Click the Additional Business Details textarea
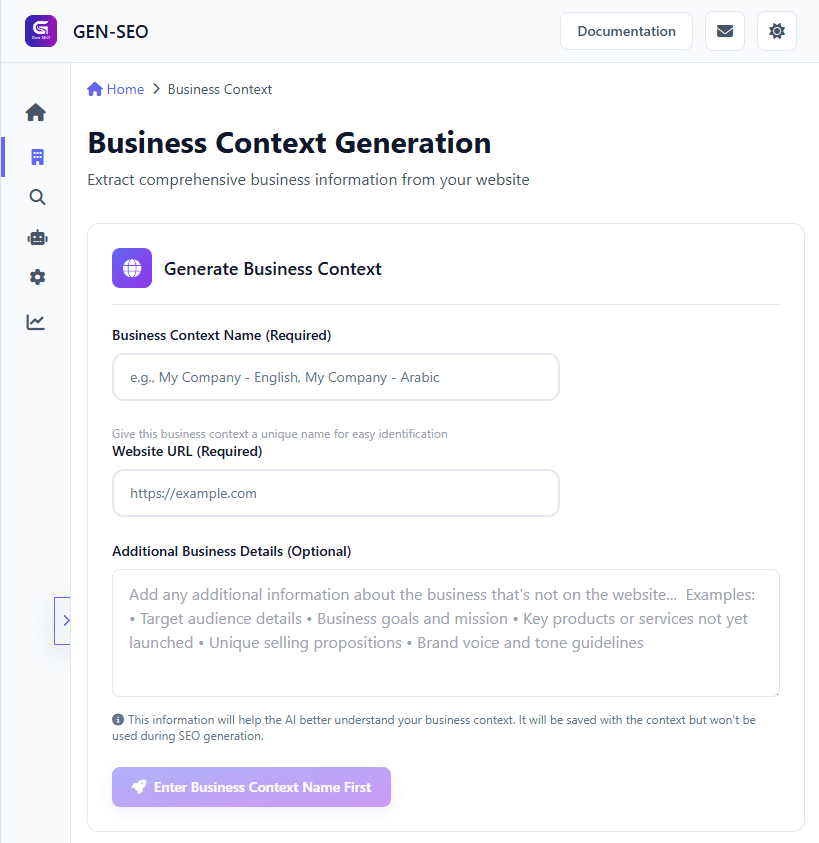 point(445,630)
